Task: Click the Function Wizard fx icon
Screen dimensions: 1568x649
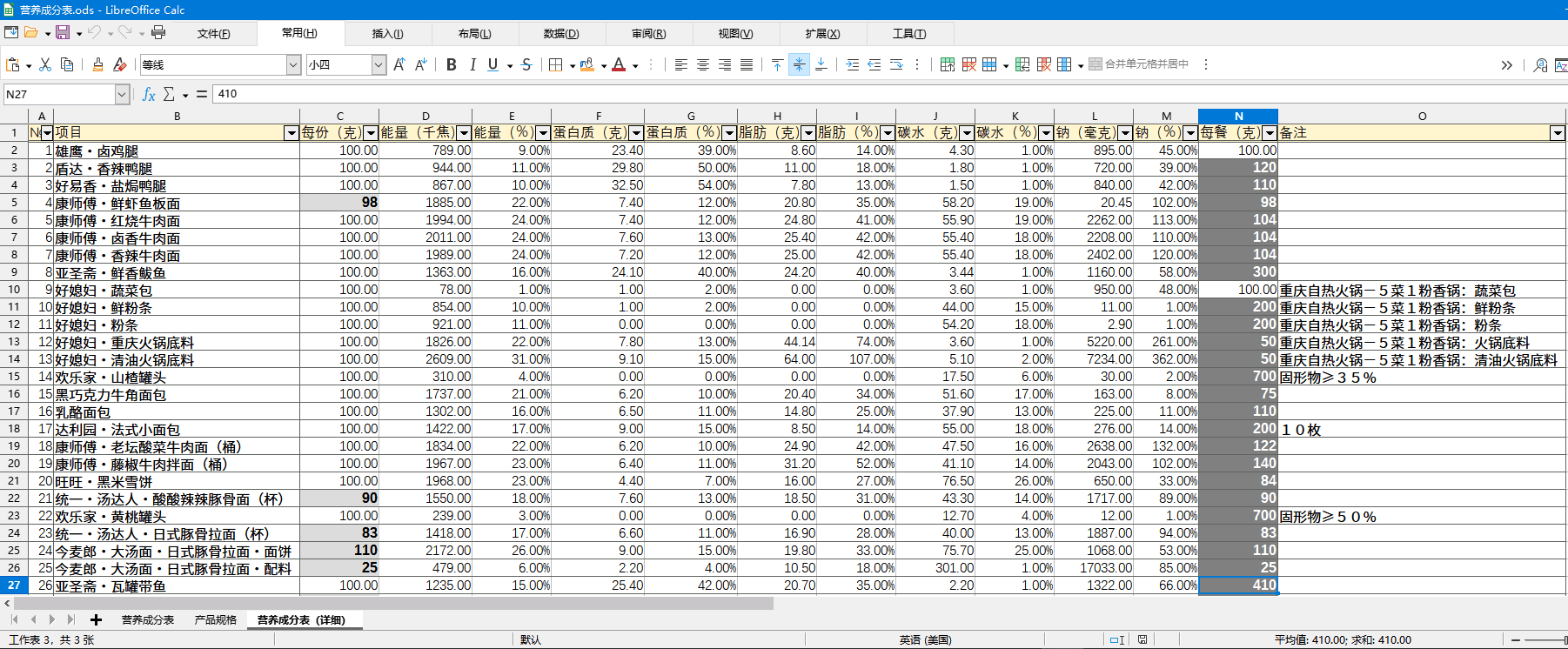Action: click(149, 94)
